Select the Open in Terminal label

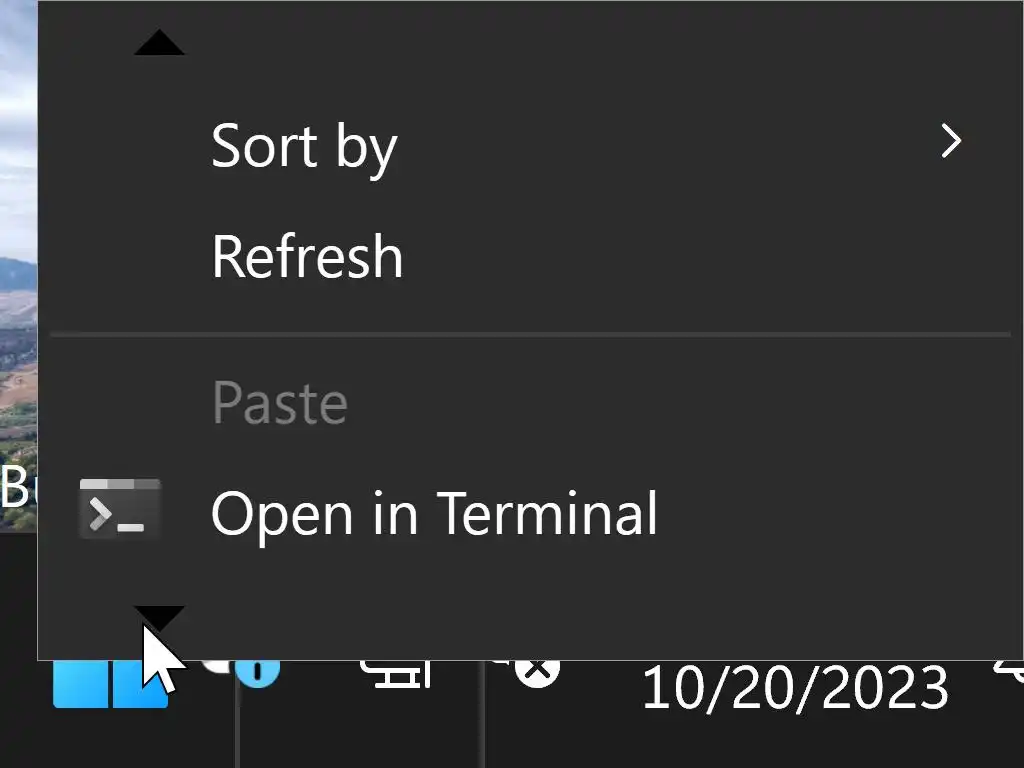(x=434, y=513)
